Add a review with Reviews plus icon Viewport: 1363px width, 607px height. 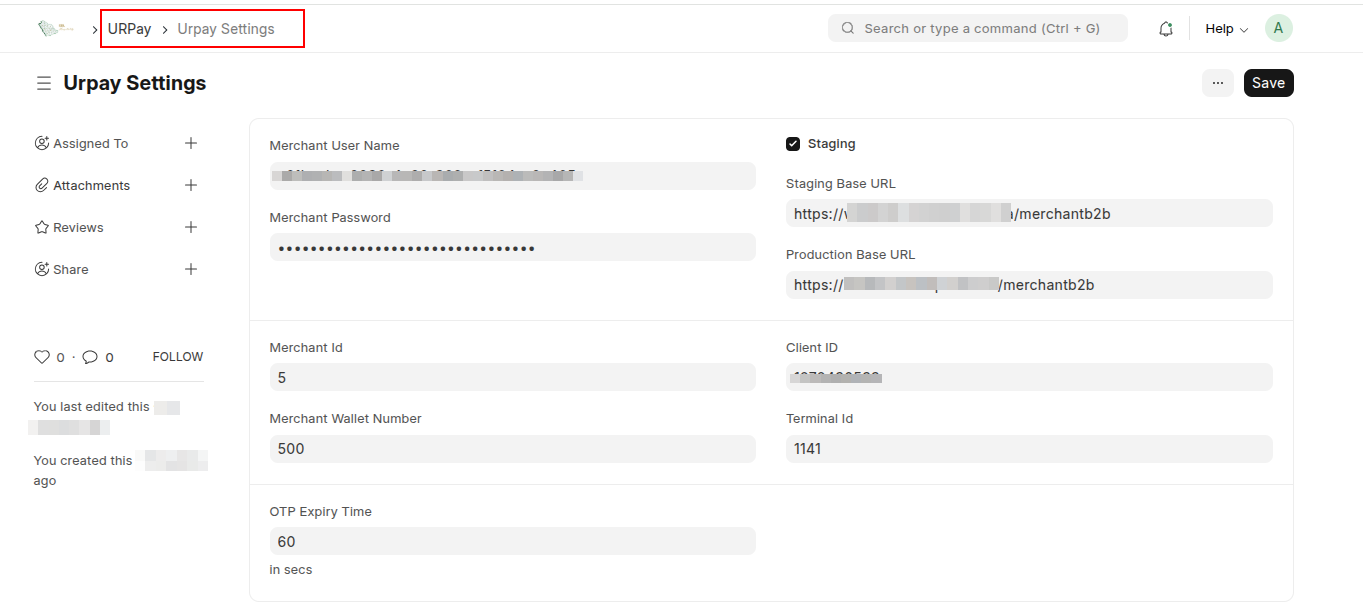tap(191, 227)
